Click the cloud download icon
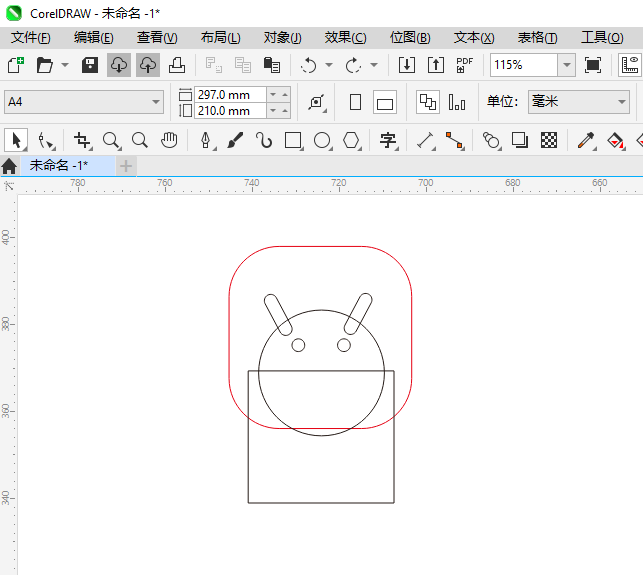Screen dimensions: 643x575 [119, 65]
